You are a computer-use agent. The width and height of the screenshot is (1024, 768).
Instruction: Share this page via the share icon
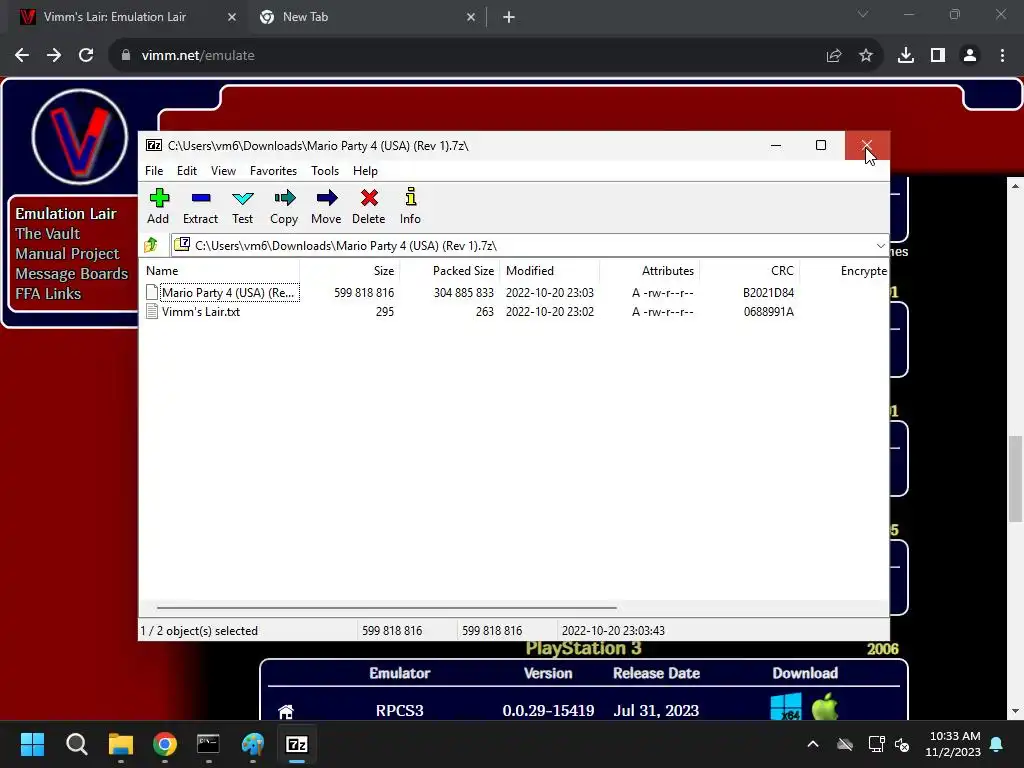pos(834,56)
